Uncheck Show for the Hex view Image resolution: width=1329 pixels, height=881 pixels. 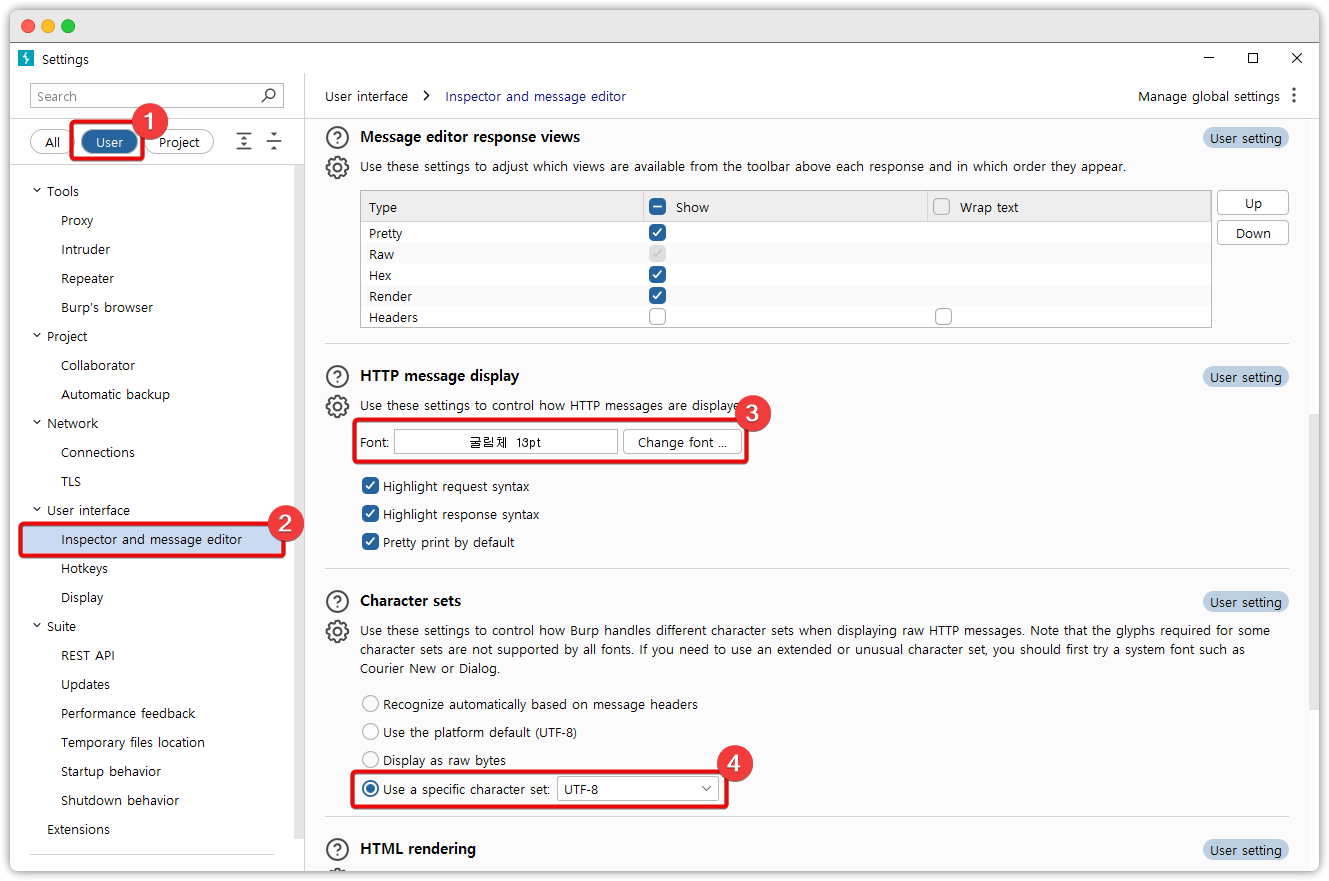pyautogui.click(x=657, y=274)
